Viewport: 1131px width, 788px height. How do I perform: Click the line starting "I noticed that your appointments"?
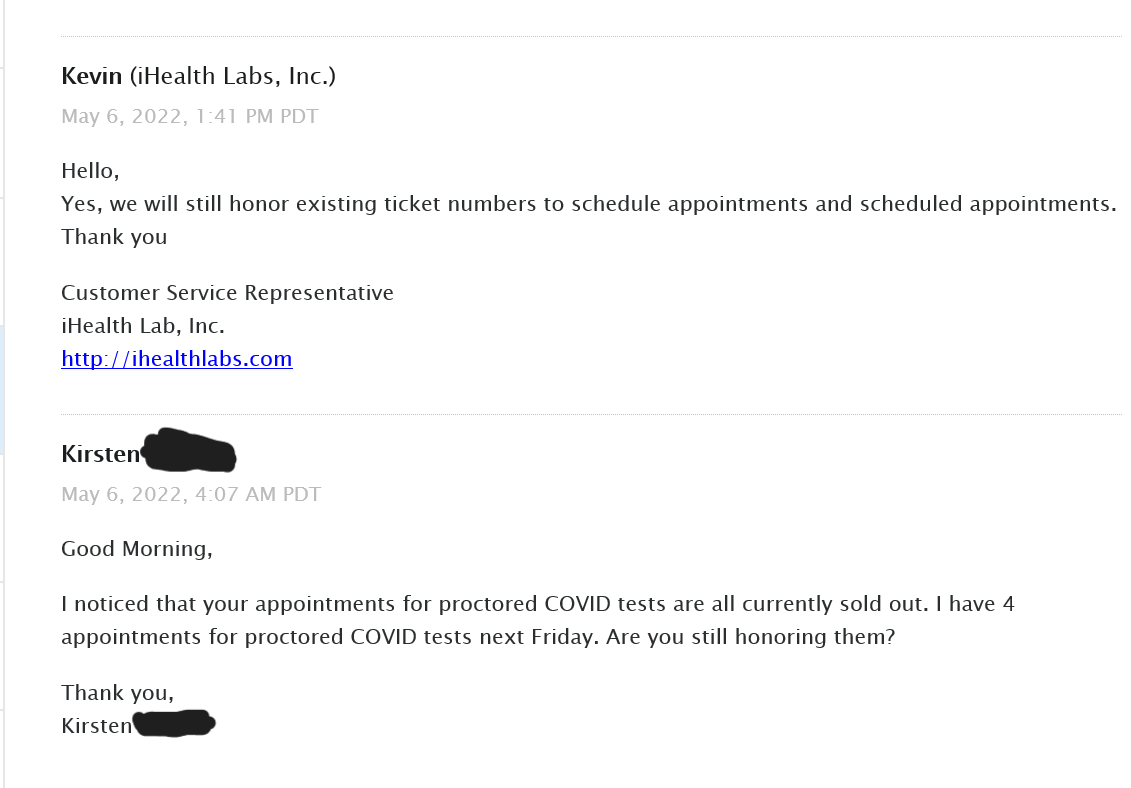(x=538, y=604)
